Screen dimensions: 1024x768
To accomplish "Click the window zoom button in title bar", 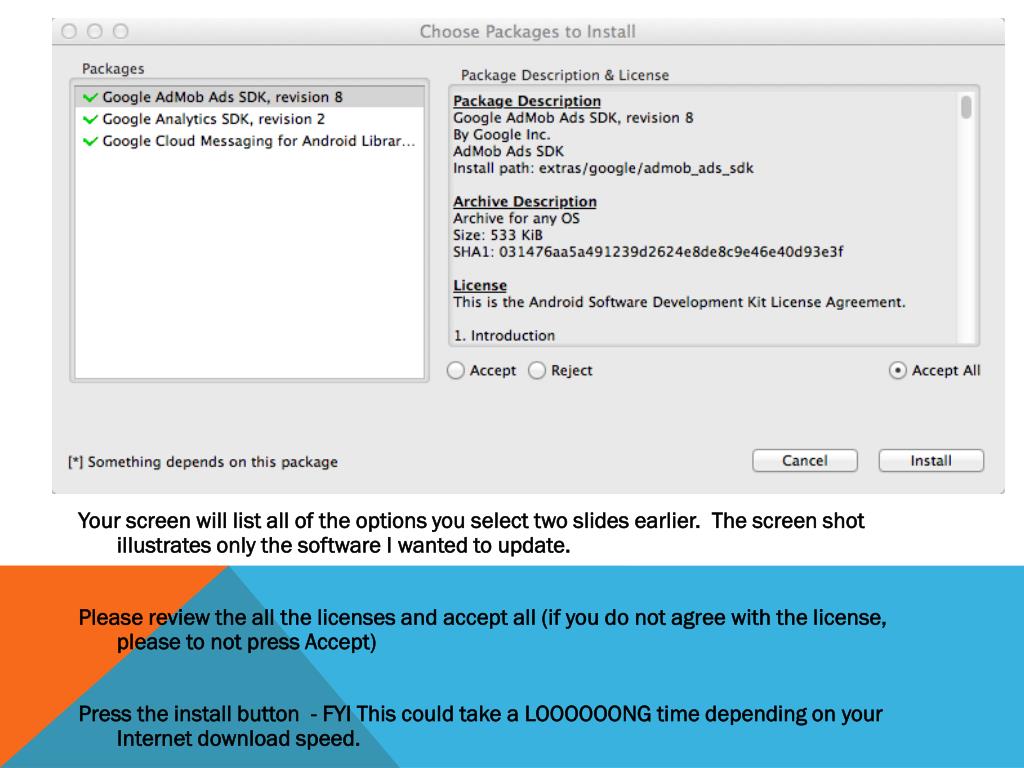I will pyautogui.click(x=121, y=31).
